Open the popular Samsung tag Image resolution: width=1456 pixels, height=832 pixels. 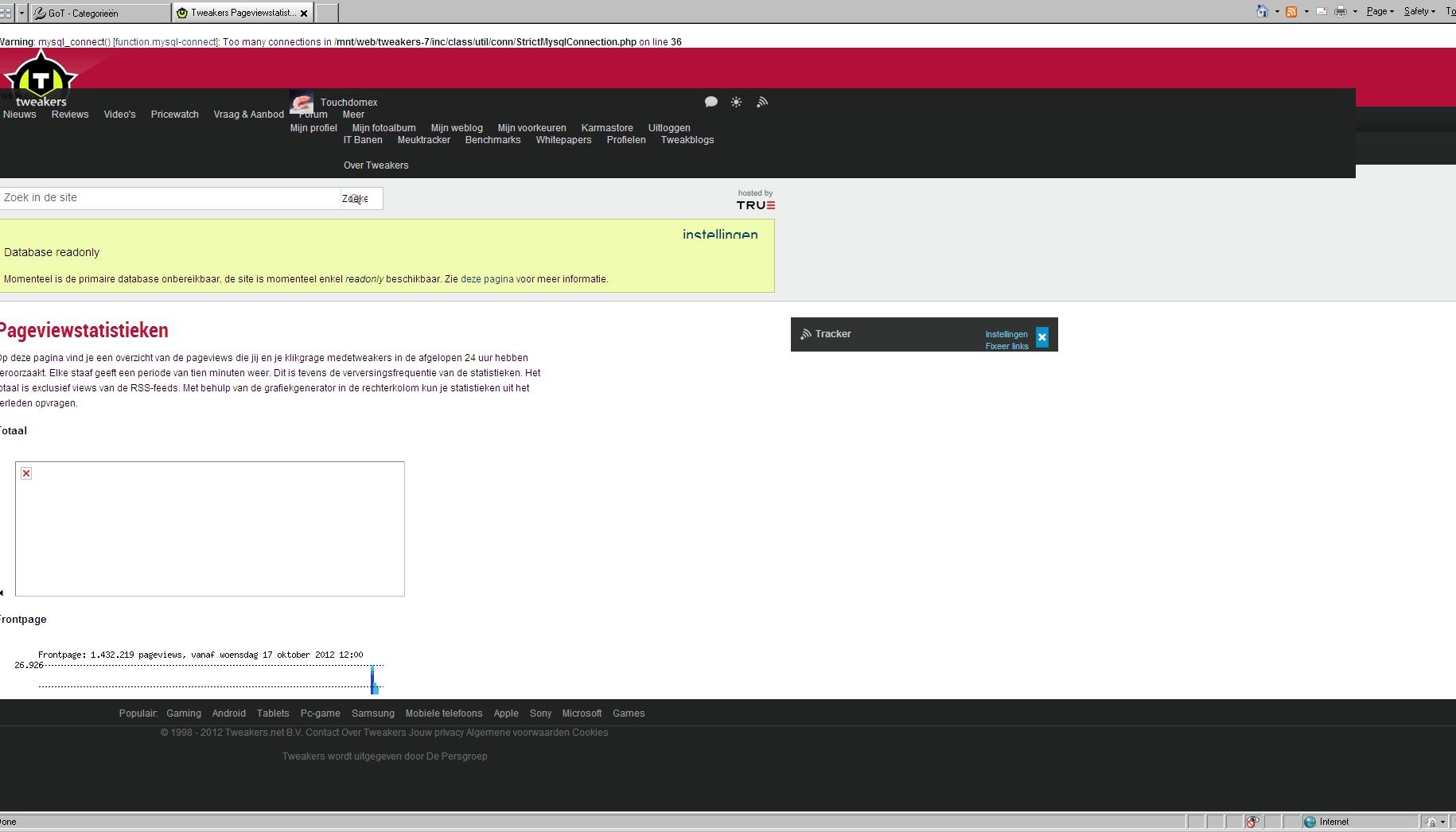point(373,713)
